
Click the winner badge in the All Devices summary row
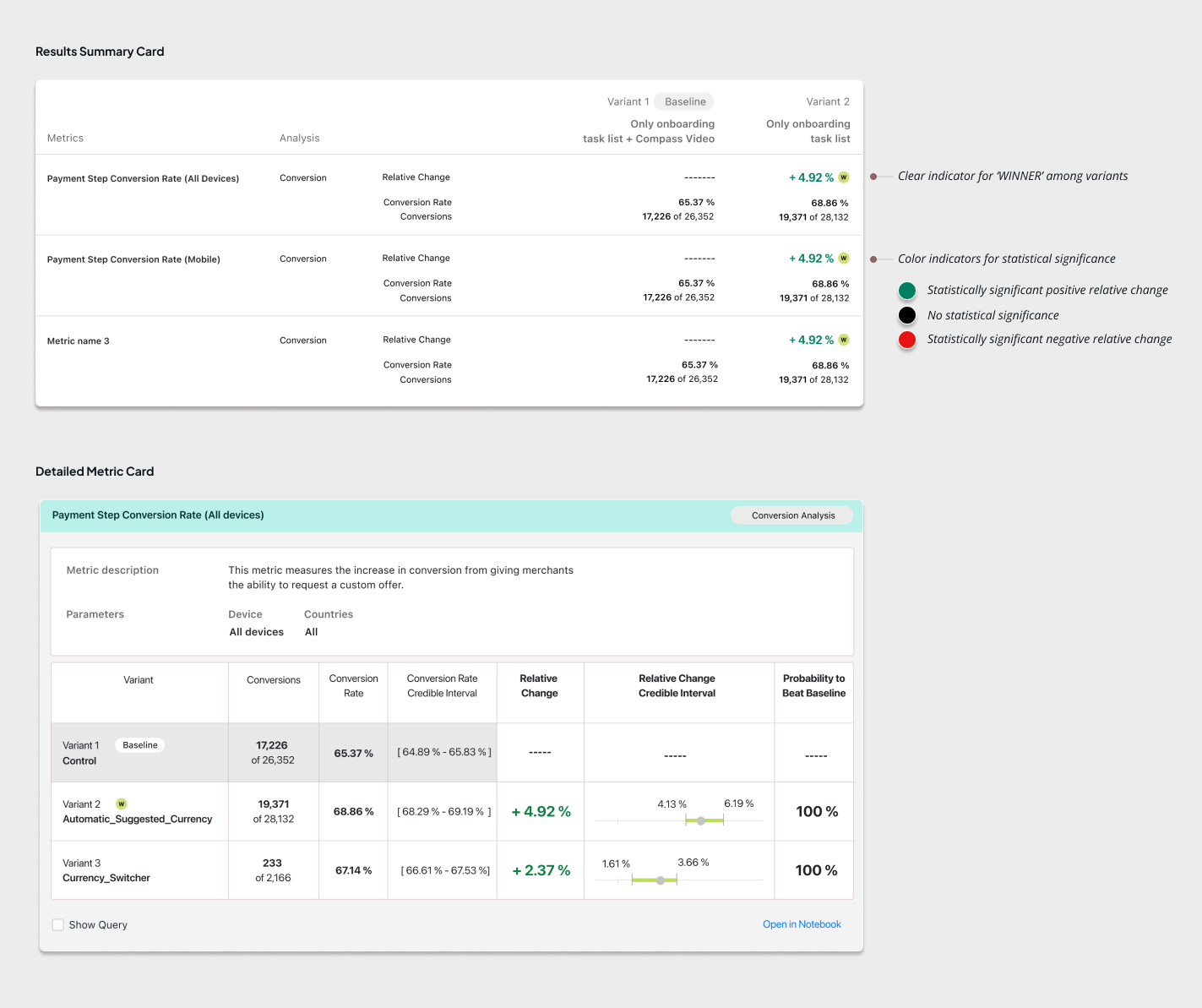coord(844,177)
